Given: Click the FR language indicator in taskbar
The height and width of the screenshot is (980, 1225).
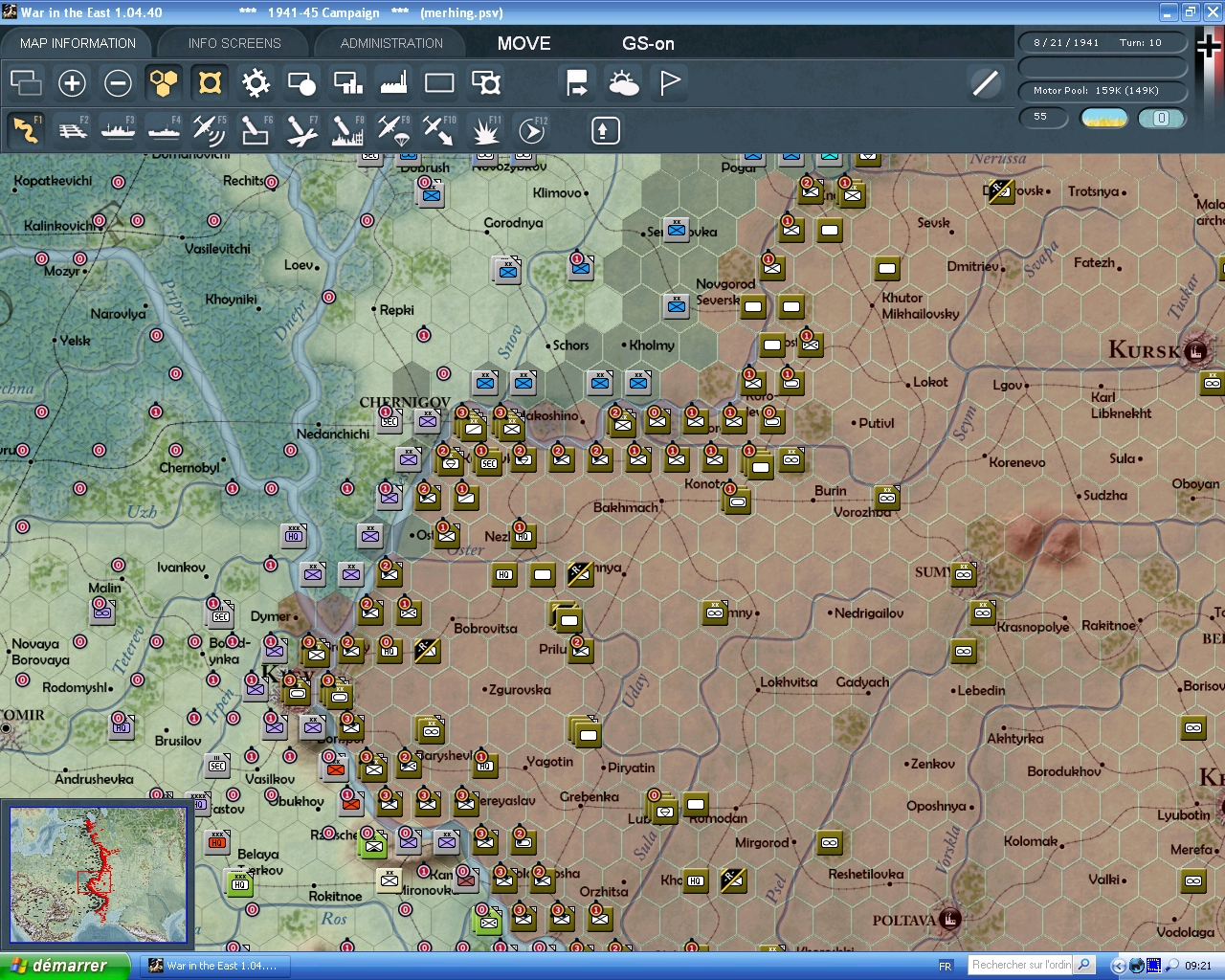Looking at the screenshot, I should (946, 966).
